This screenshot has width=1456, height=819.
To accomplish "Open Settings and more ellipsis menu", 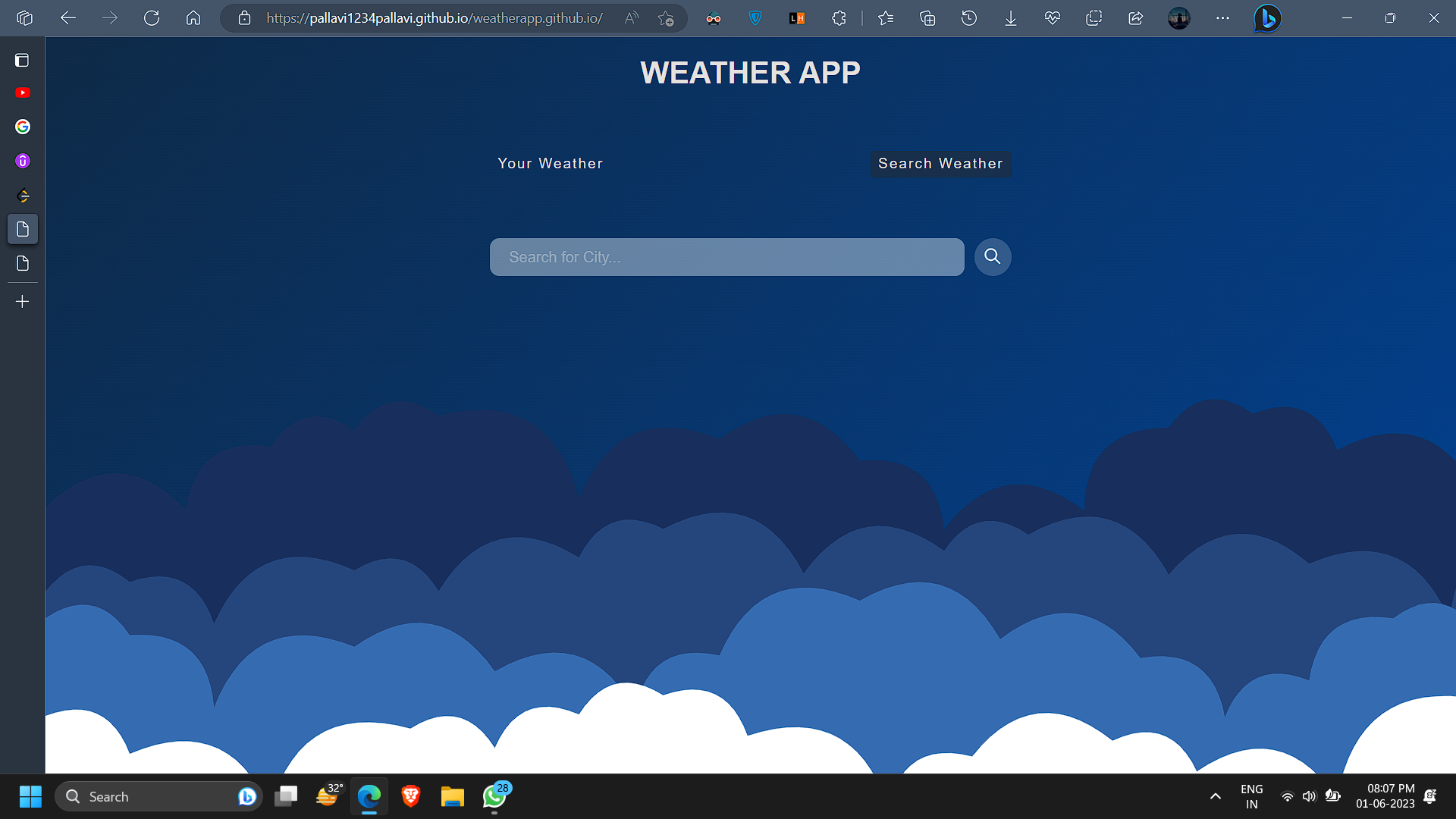I will pyautogui.click(x=1222, y=18).
